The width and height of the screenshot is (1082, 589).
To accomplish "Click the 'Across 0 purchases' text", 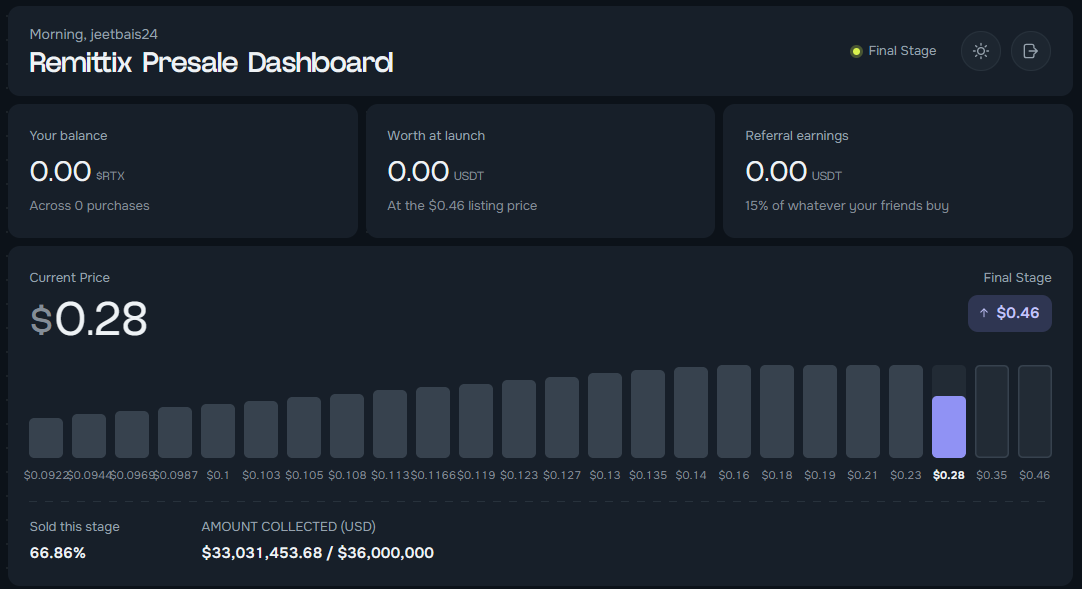I will [x=89, y=206].
